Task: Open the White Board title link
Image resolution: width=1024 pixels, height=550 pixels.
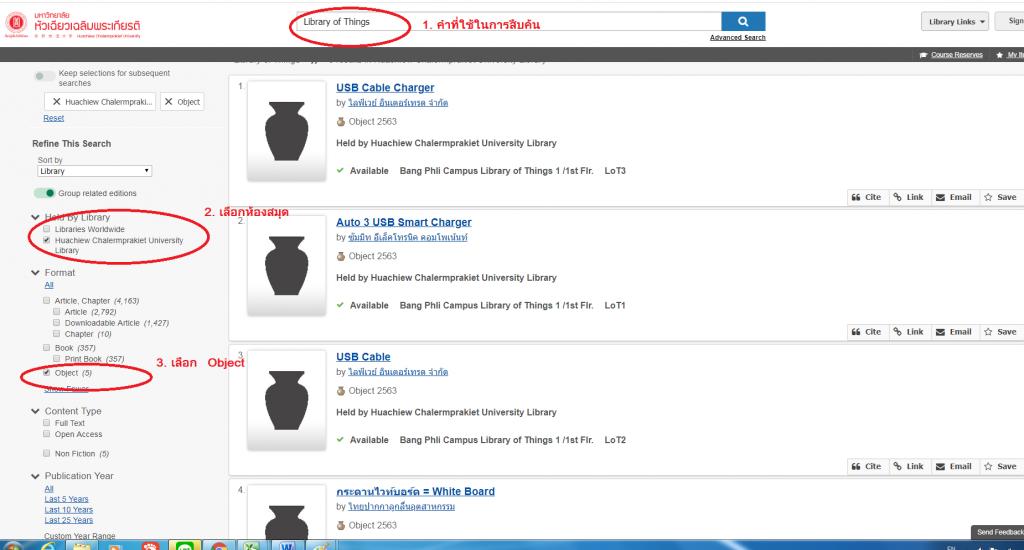Action: point(415,491)
